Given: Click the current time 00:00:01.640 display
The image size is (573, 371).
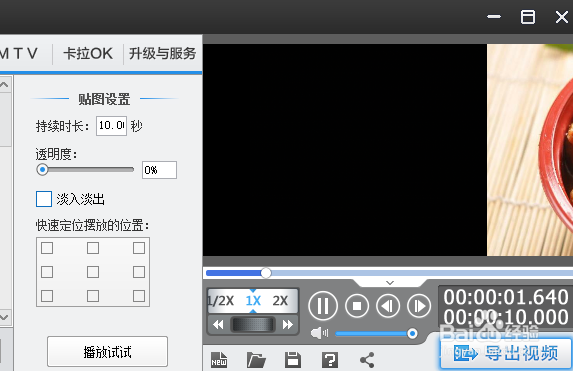Looking at the screenshot, I should tap(506, 297).
